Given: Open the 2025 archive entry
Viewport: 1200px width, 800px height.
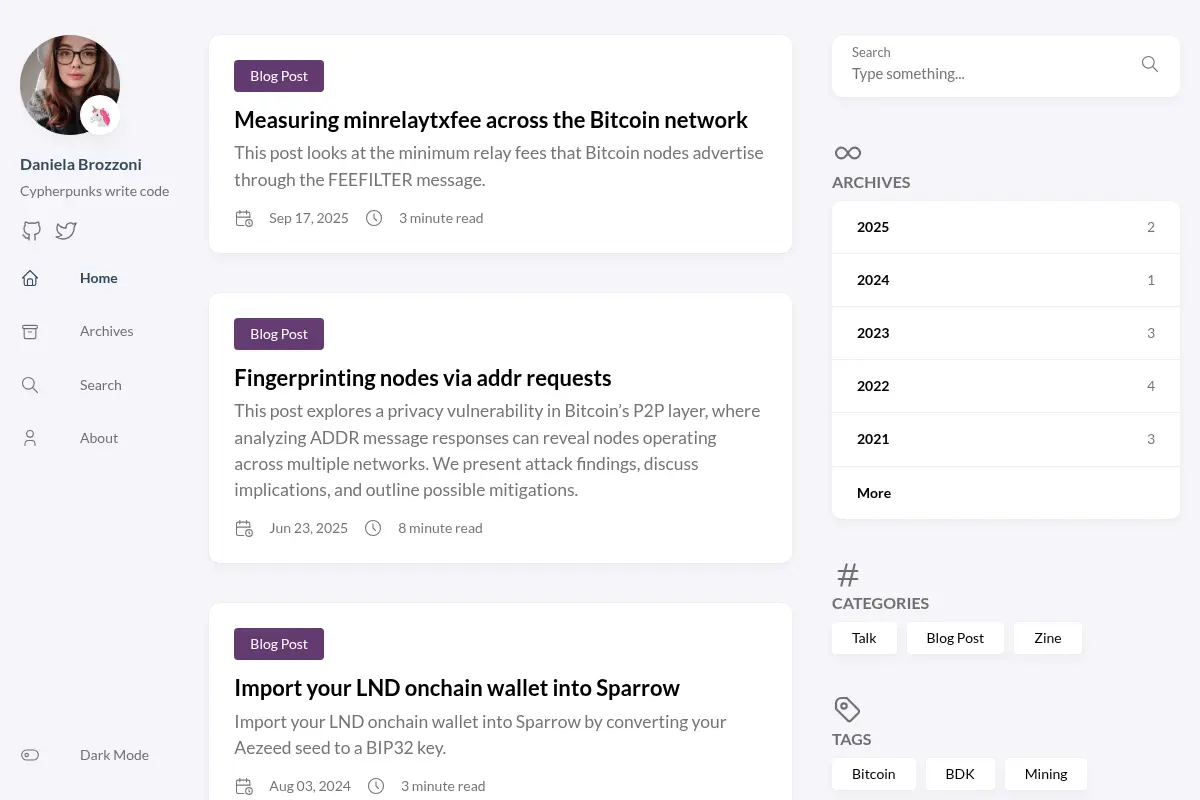Looking at the screenshot, I should point(1006,227).
